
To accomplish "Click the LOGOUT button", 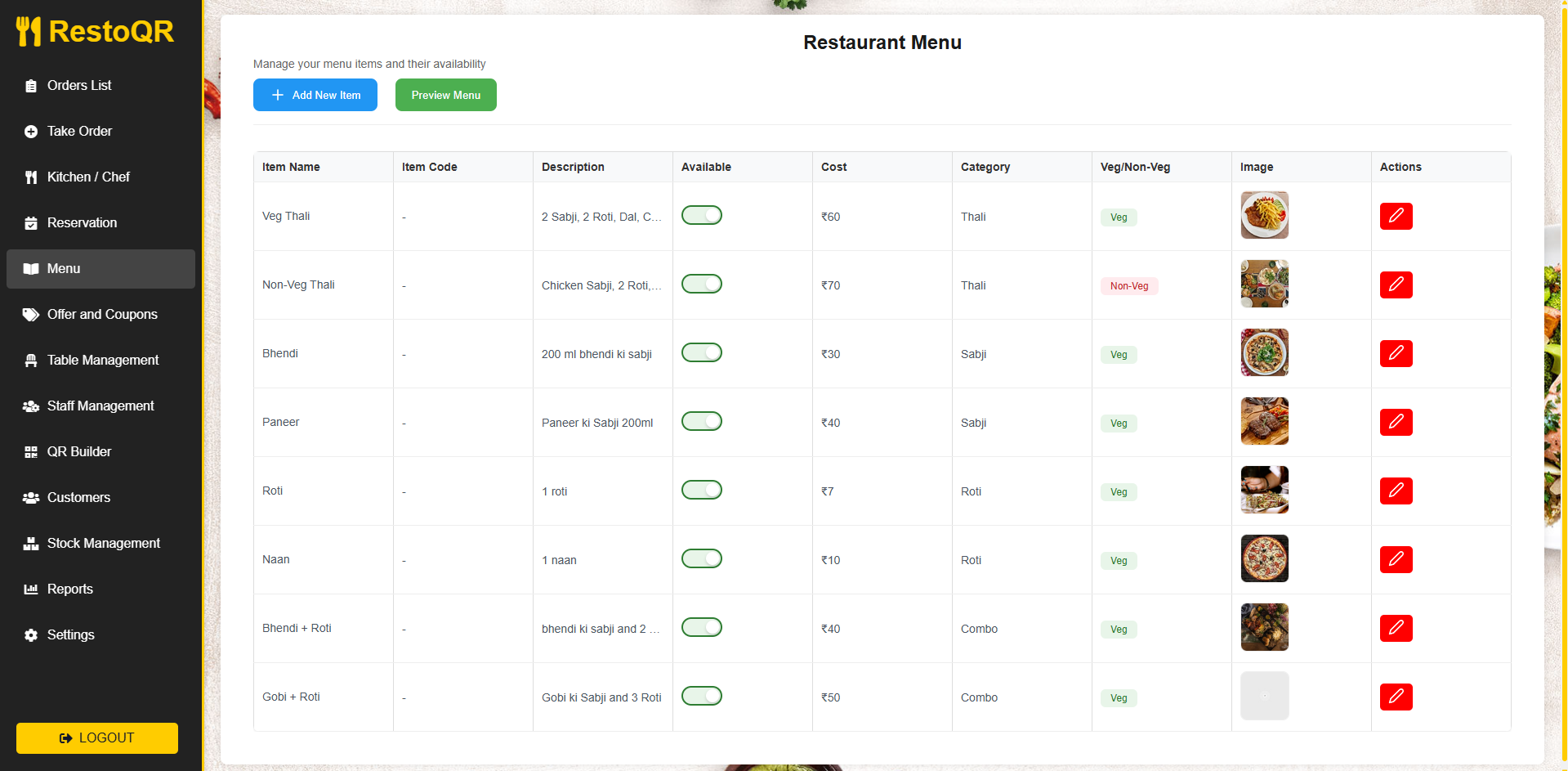I will pos(97,738).
